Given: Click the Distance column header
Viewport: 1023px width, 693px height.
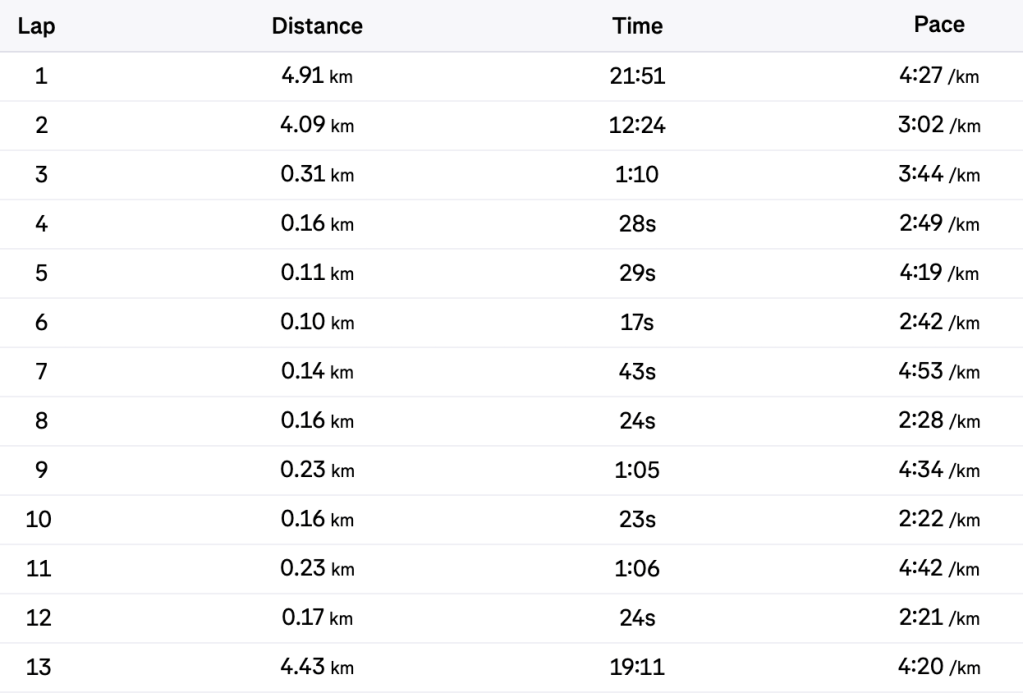Looking at the screenshot, I should [x=317, y=26].
